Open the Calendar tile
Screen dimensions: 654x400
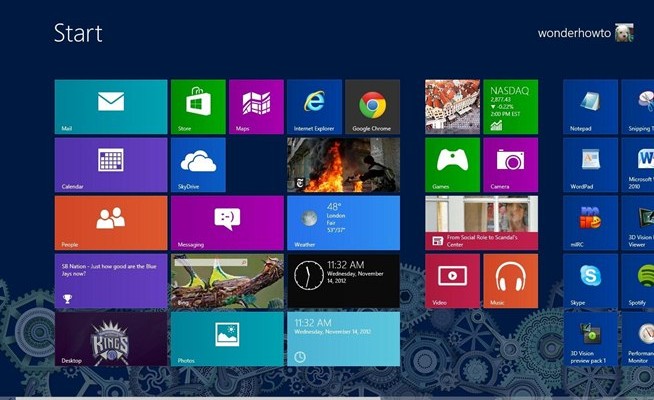(x=111, y=164)
